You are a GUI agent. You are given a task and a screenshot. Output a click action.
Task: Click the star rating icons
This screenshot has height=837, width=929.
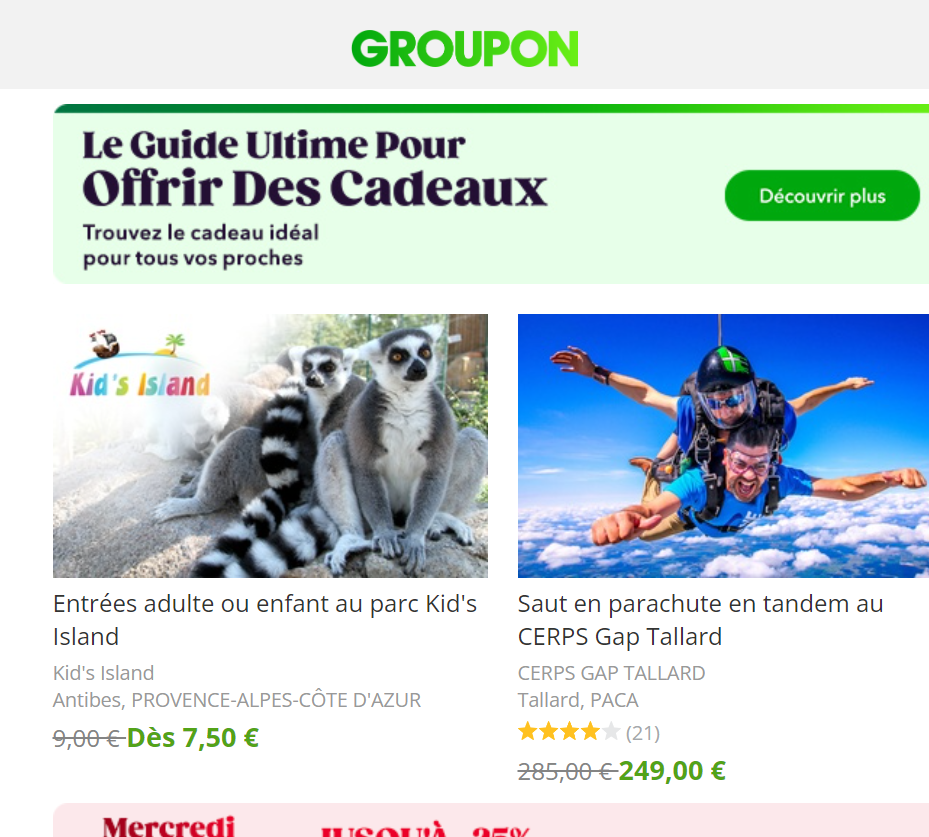pos(569,732)
